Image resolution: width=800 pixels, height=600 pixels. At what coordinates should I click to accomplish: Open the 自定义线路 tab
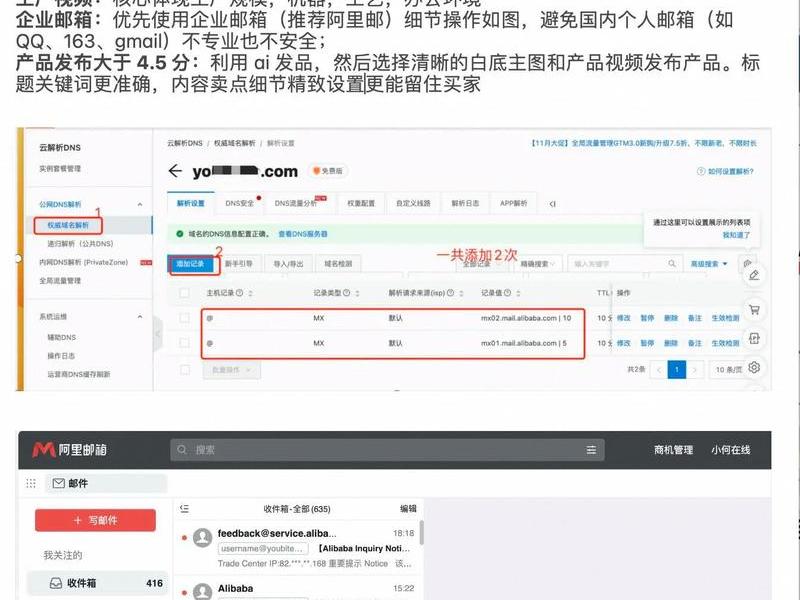[413, 203]
